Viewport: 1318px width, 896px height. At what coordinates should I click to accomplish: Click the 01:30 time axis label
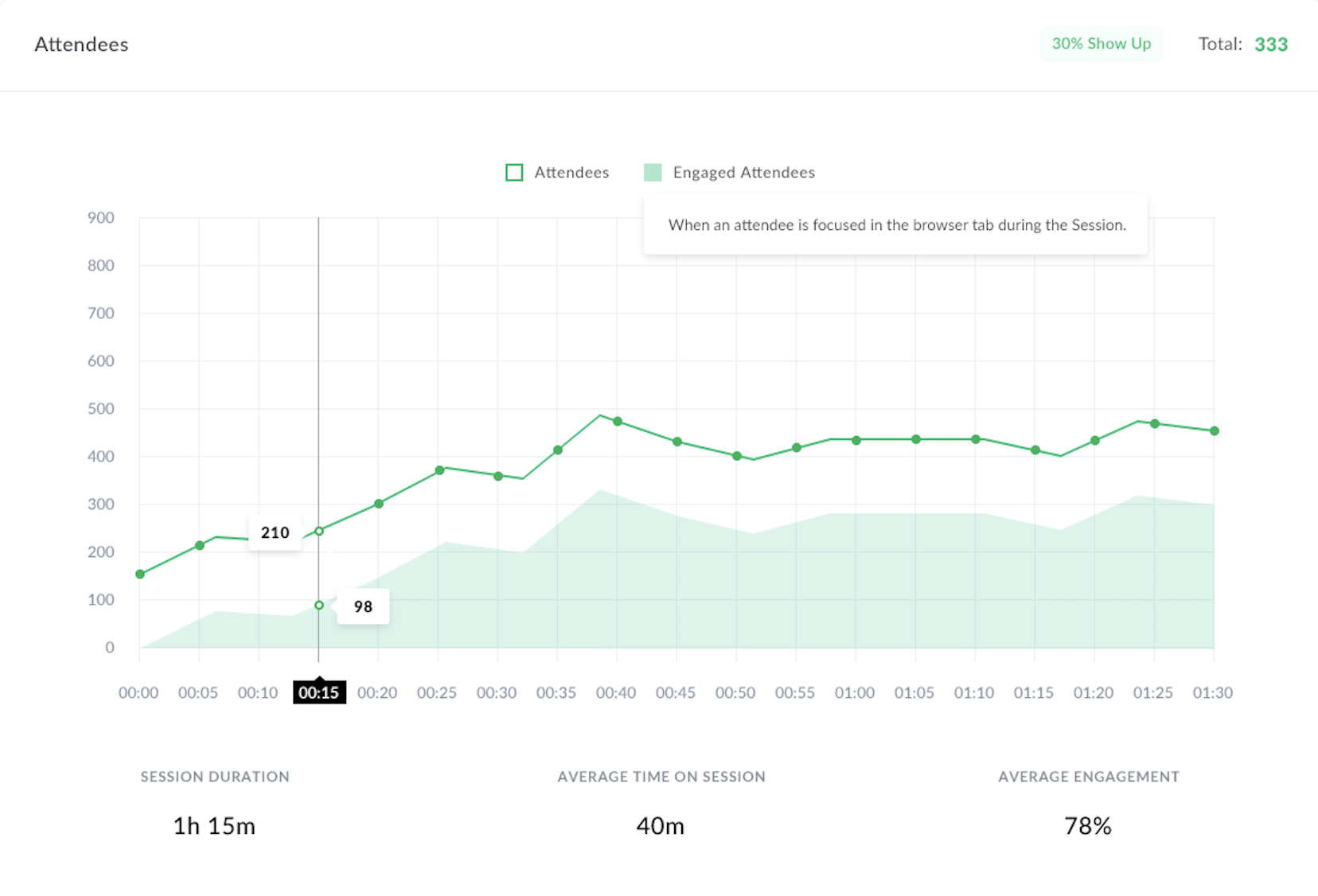(1212, 692)
